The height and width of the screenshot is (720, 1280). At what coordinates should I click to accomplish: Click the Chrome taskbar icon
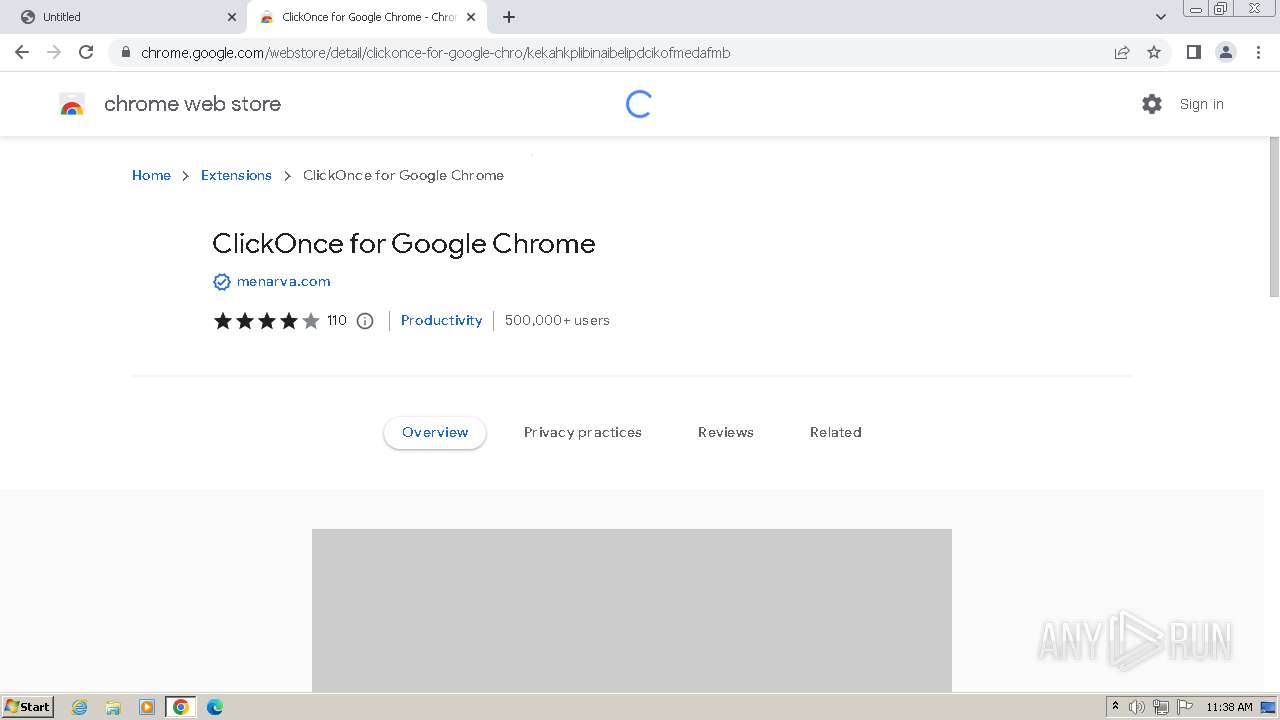(181, 707)
